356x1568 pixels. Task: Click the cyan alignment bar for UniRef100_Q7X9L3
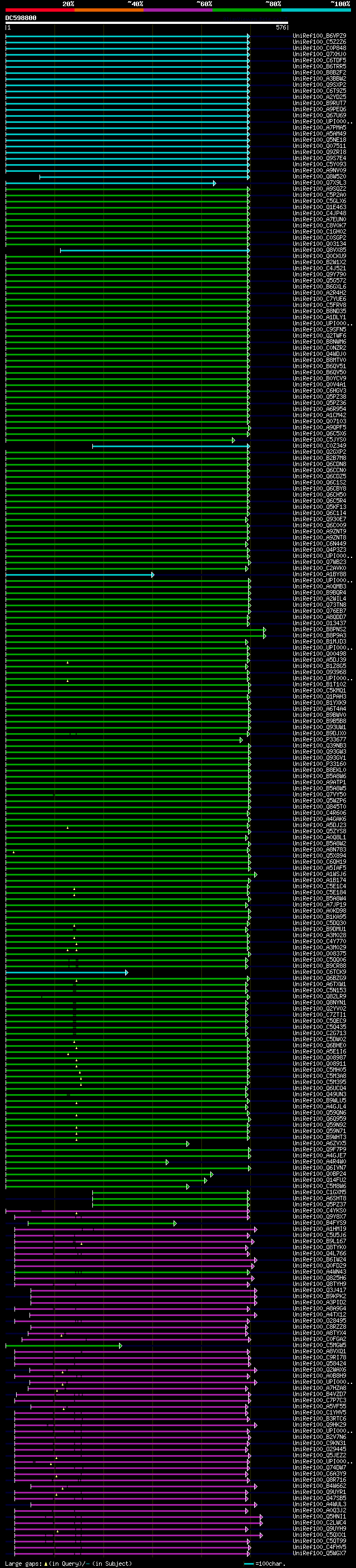[111, 183]
